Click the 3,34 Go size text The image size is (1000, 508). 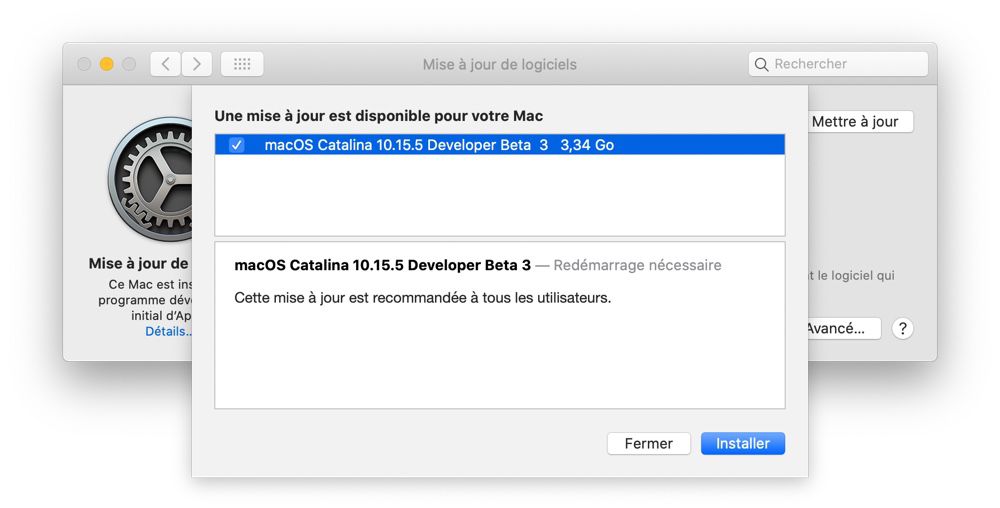587,145
